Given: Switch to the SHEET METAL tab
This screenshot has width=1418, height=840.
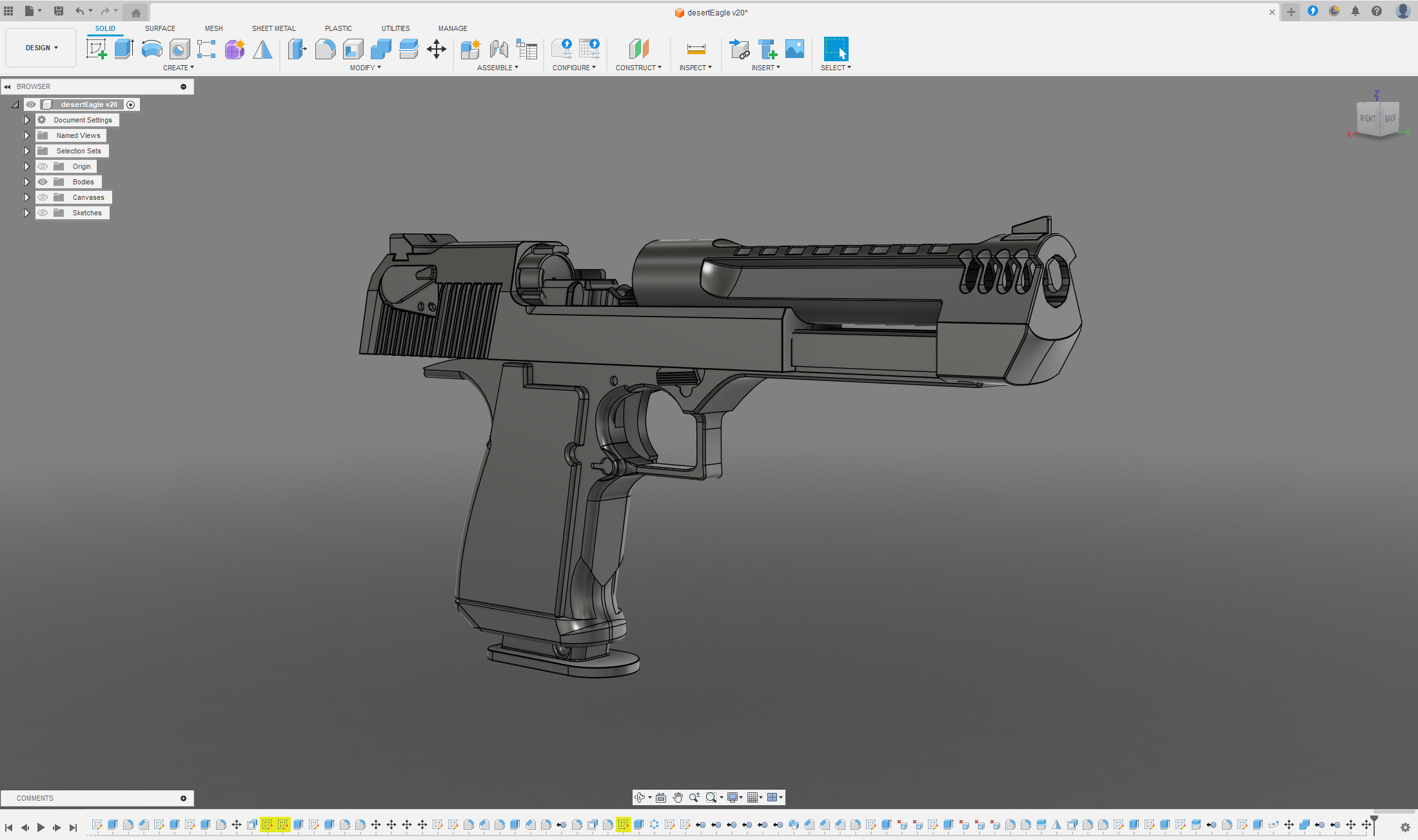Looking at the screenshot, I should coord(273,28).
